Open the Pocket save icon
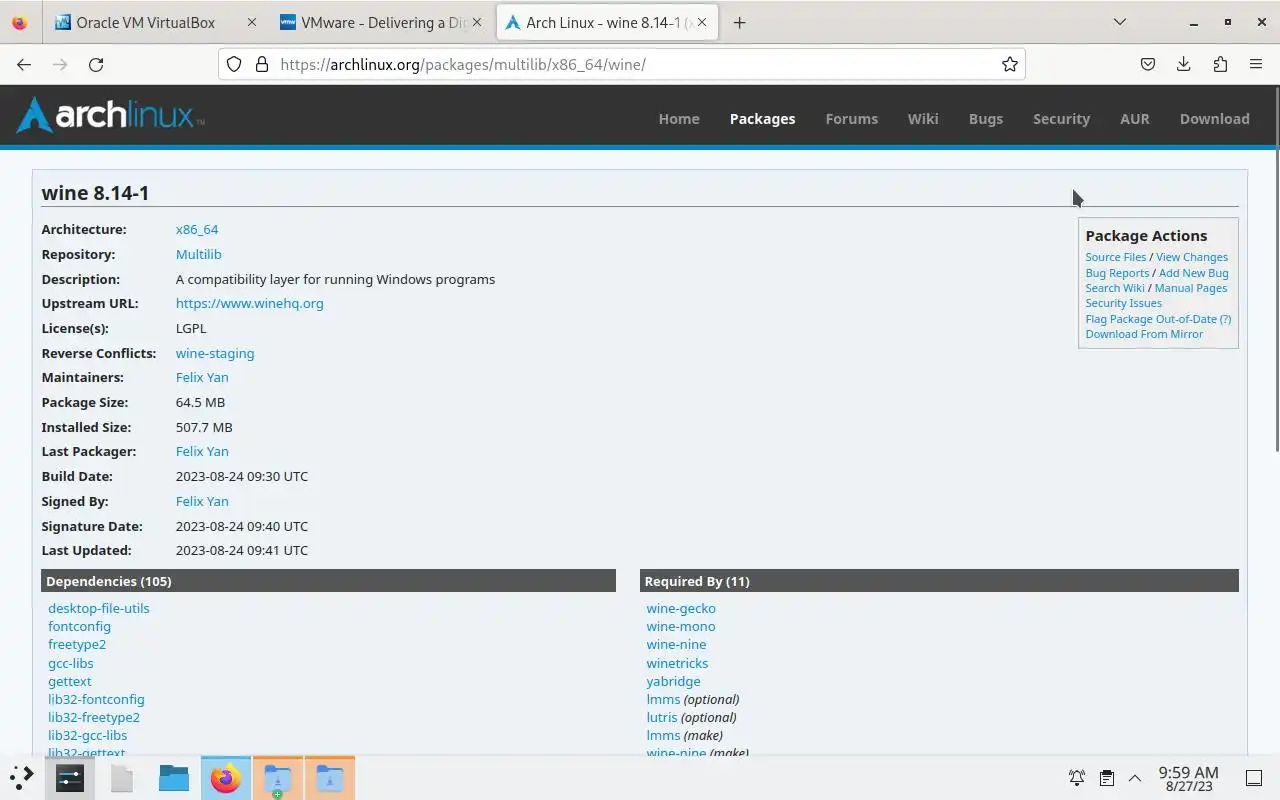1280x800 pixels. tap(1148, 64)
